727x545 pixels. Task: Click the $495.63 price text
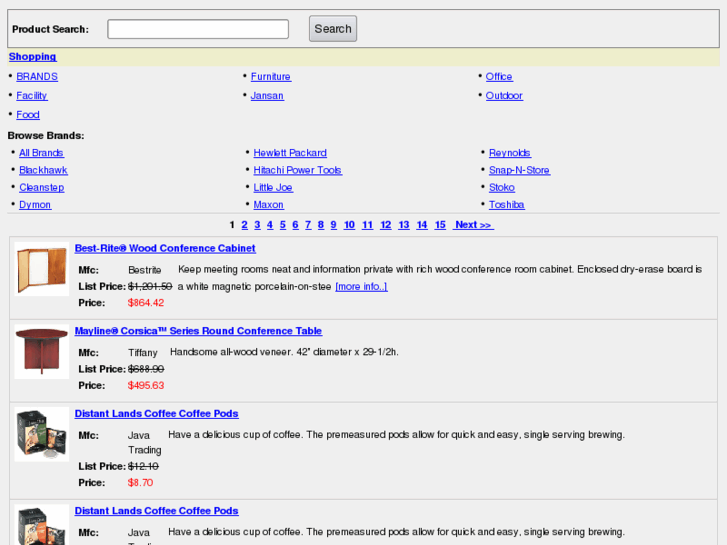click(146, 385)
